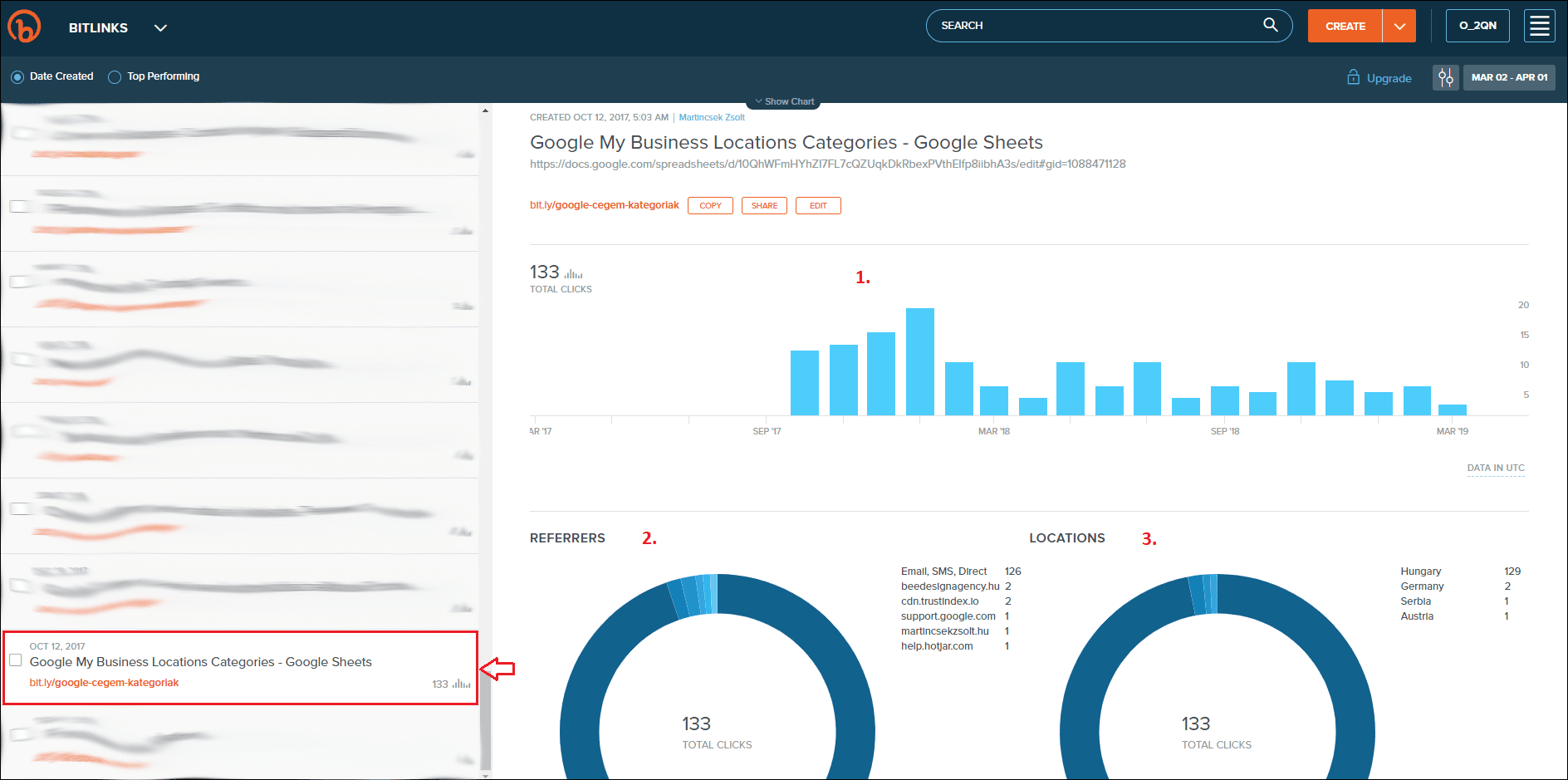Select the Top Performing radio button

[x=115, y=76]
